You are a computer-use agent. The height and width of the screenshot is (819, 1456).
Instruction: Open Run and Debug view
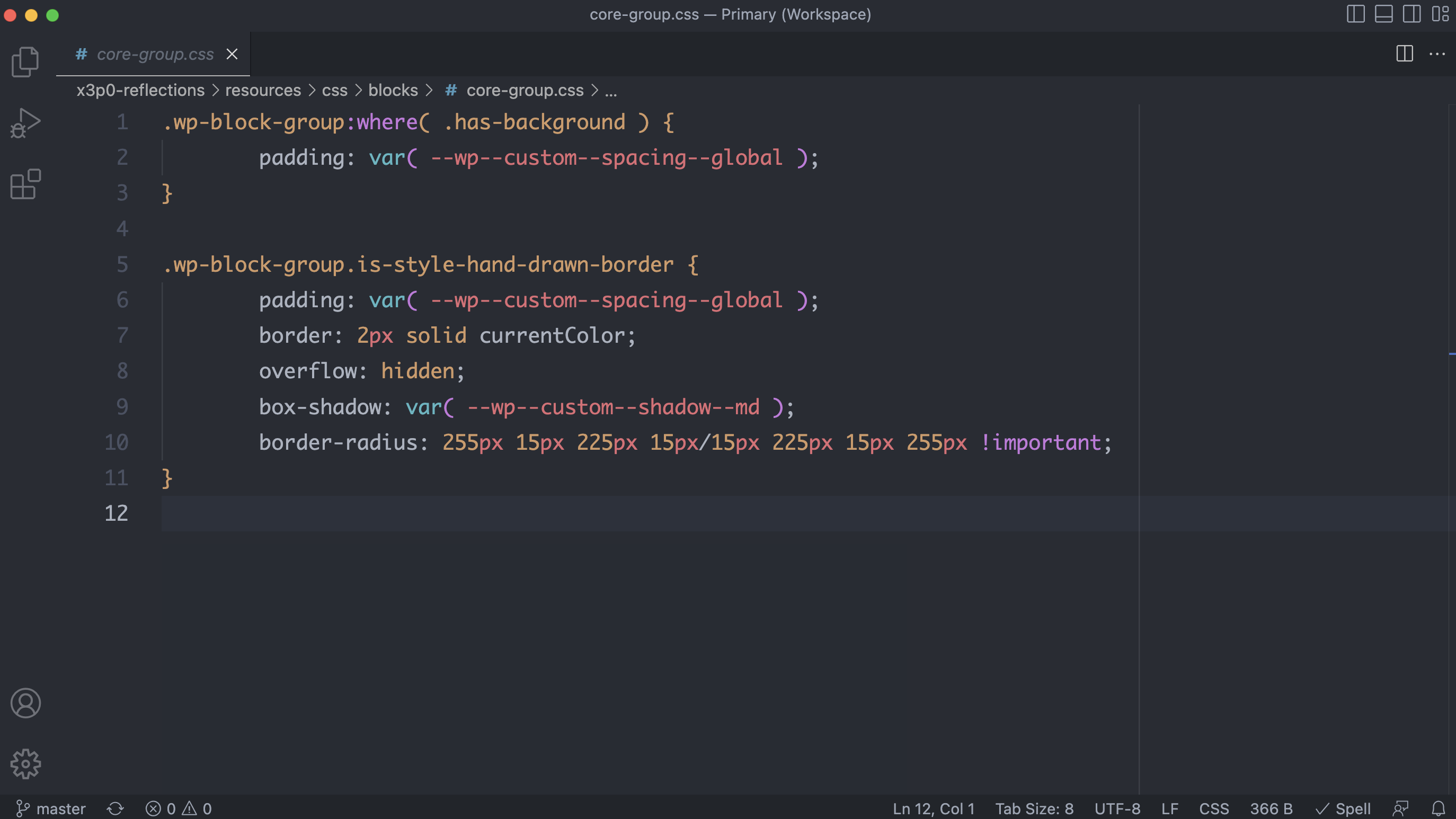click(x=25, y=123)
